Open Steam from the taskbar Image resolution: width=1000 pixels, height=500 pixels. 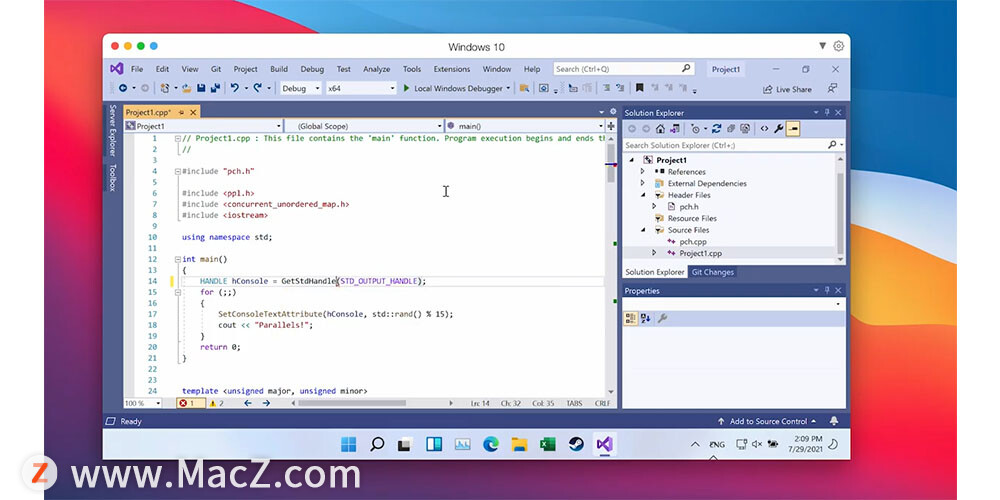click(577, 445)
